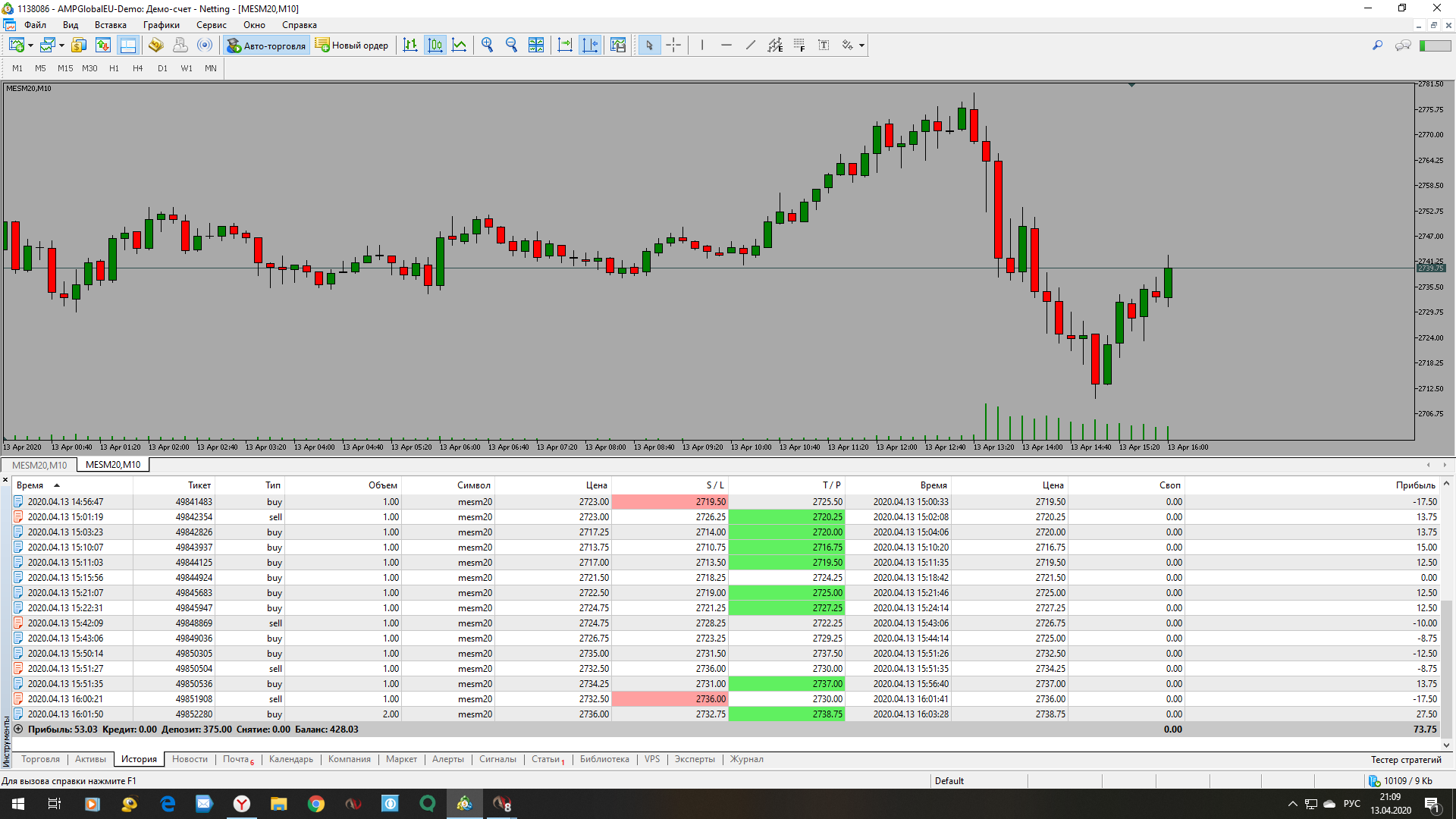1456x819 pixels.
Task: Tile chart windows using the grid icon
Action: point(536,45)
